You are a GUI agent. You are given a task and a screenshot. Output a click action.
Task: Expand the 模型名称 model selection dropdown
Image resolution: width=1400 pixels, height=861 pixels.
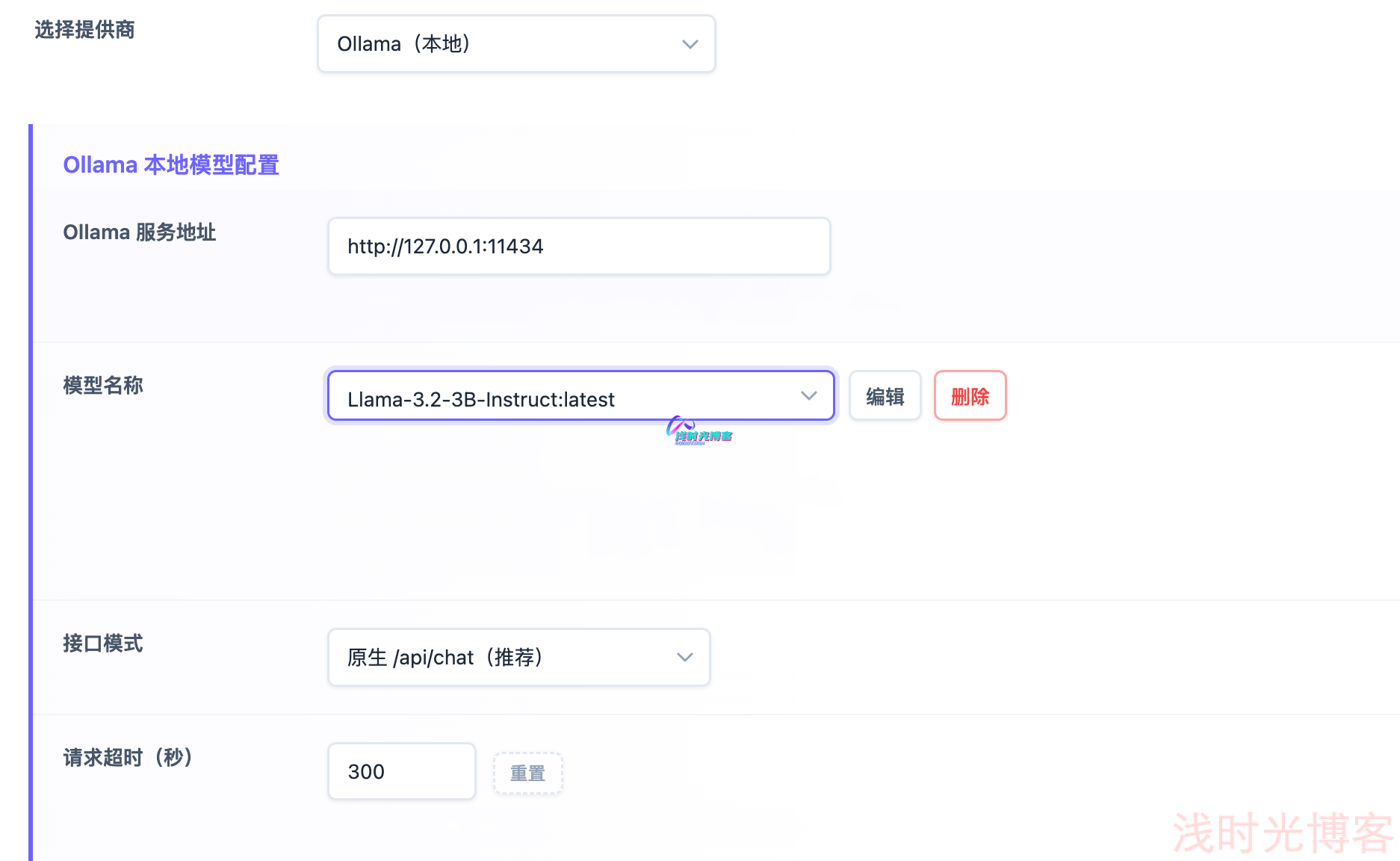580,396
